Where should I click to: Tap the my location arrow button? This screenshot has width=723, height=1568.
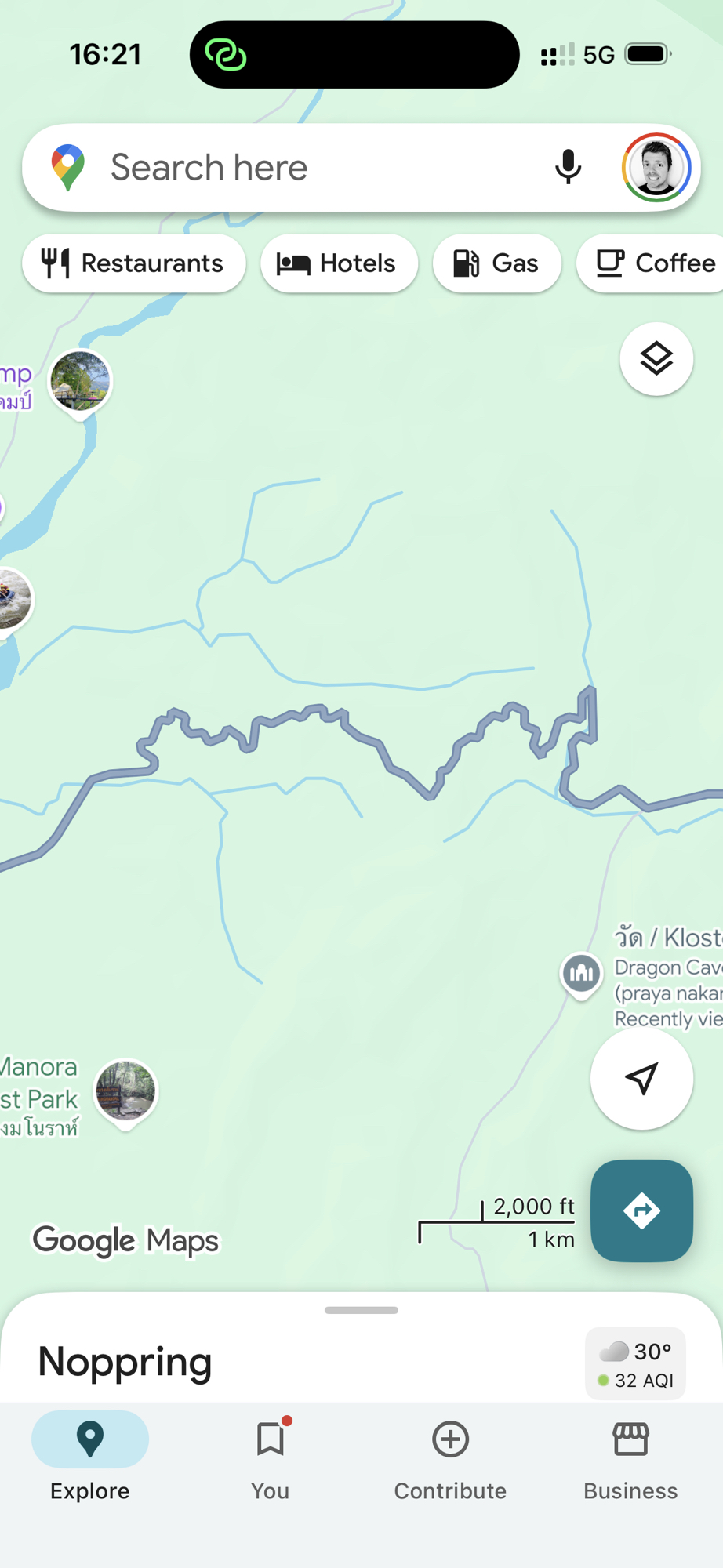(641, 1079)
